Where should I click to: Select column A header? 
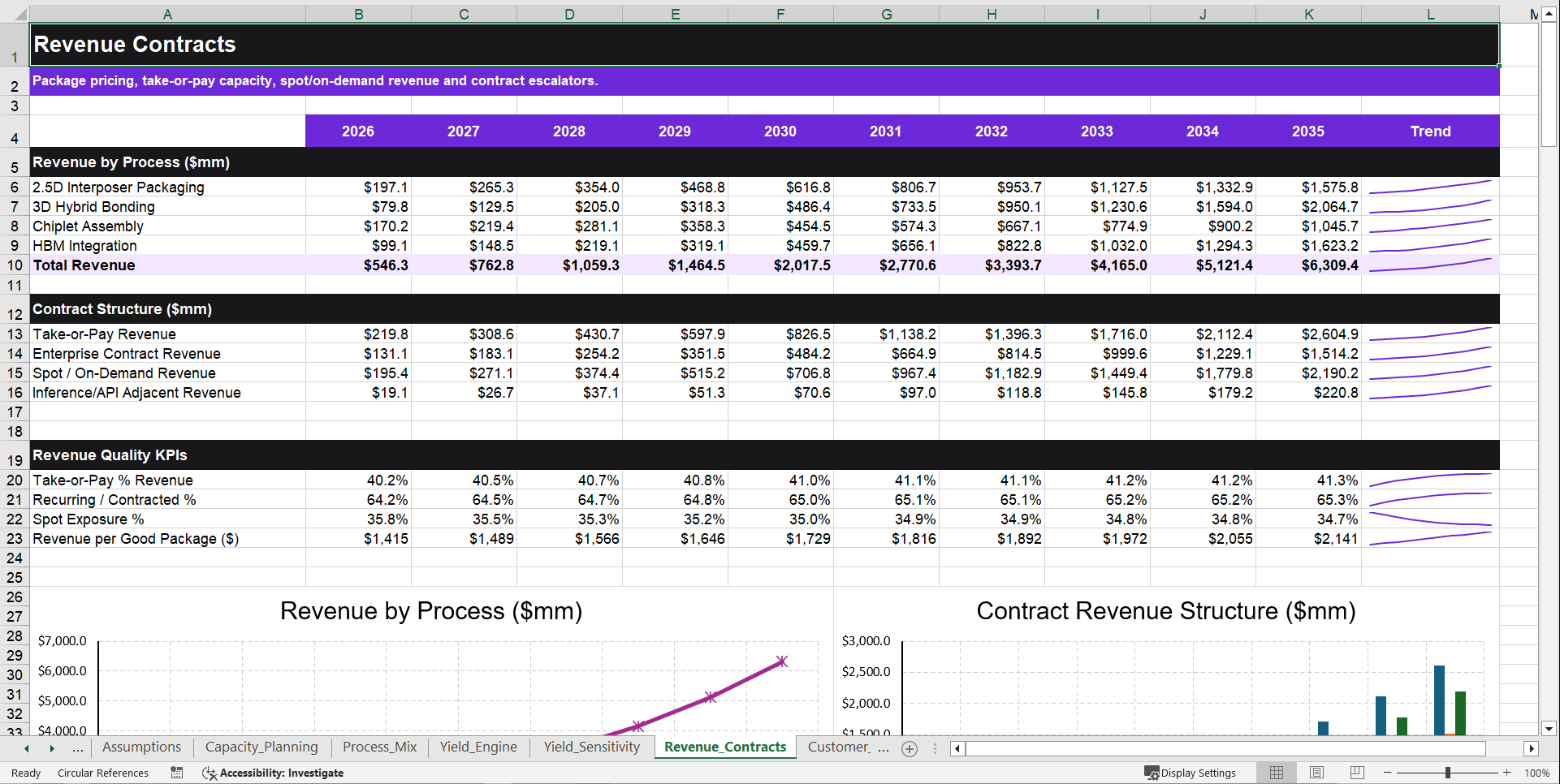click(x=167, y=14)
